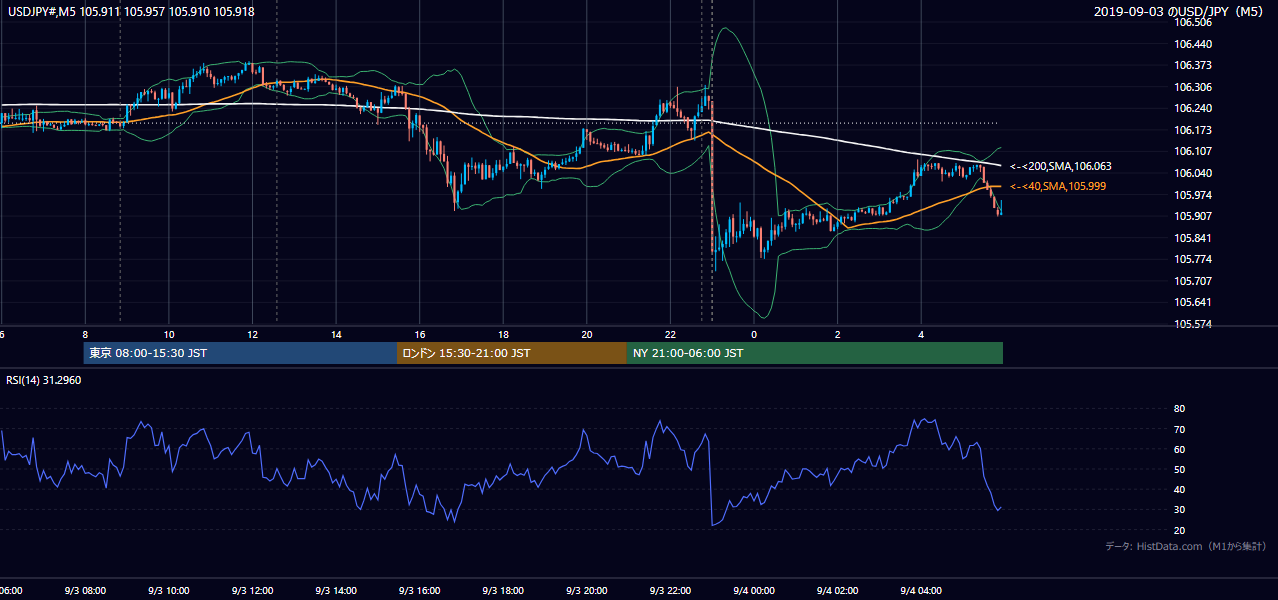
Task: Select the NY 21:00-06:00 JST session bar
Action: click(x=815, y=353)
